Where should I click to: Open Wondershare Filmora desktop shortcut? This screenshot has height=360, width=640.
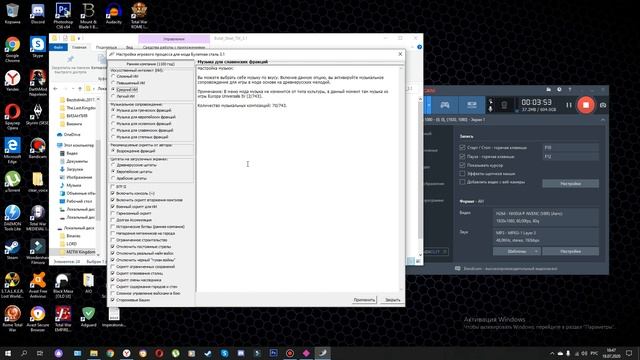point(38,251)
